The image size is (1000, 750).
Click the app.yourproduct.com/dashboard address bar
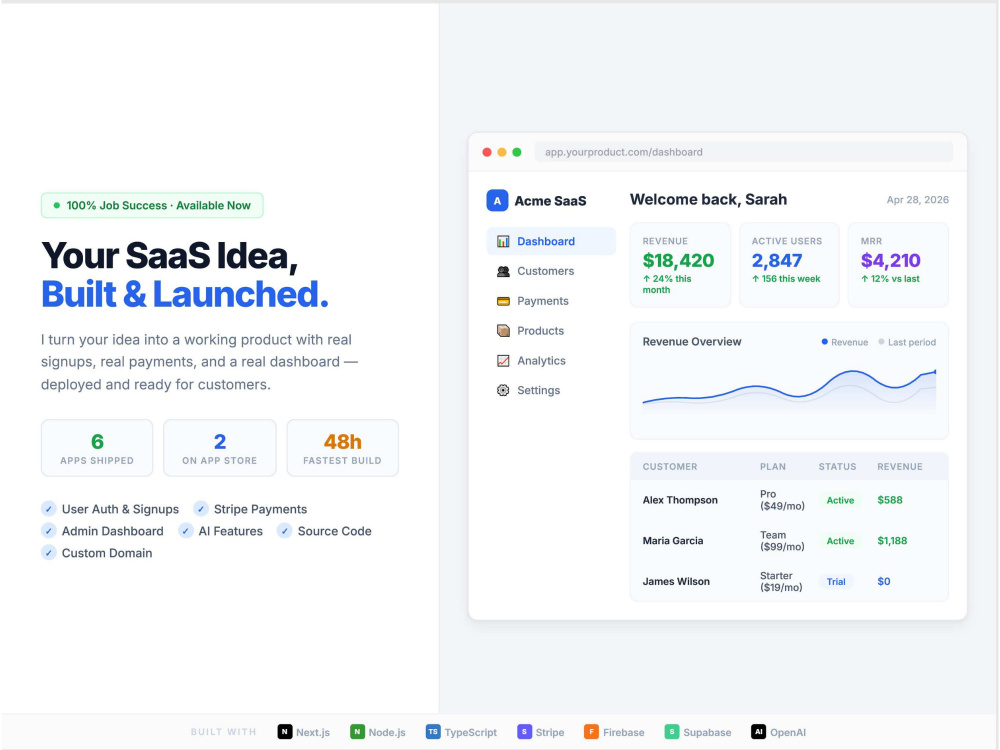point(744,152)
